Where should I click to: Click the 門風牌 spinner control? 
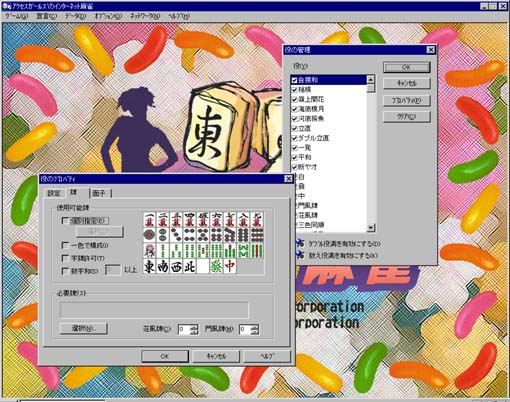pos(255,330)
